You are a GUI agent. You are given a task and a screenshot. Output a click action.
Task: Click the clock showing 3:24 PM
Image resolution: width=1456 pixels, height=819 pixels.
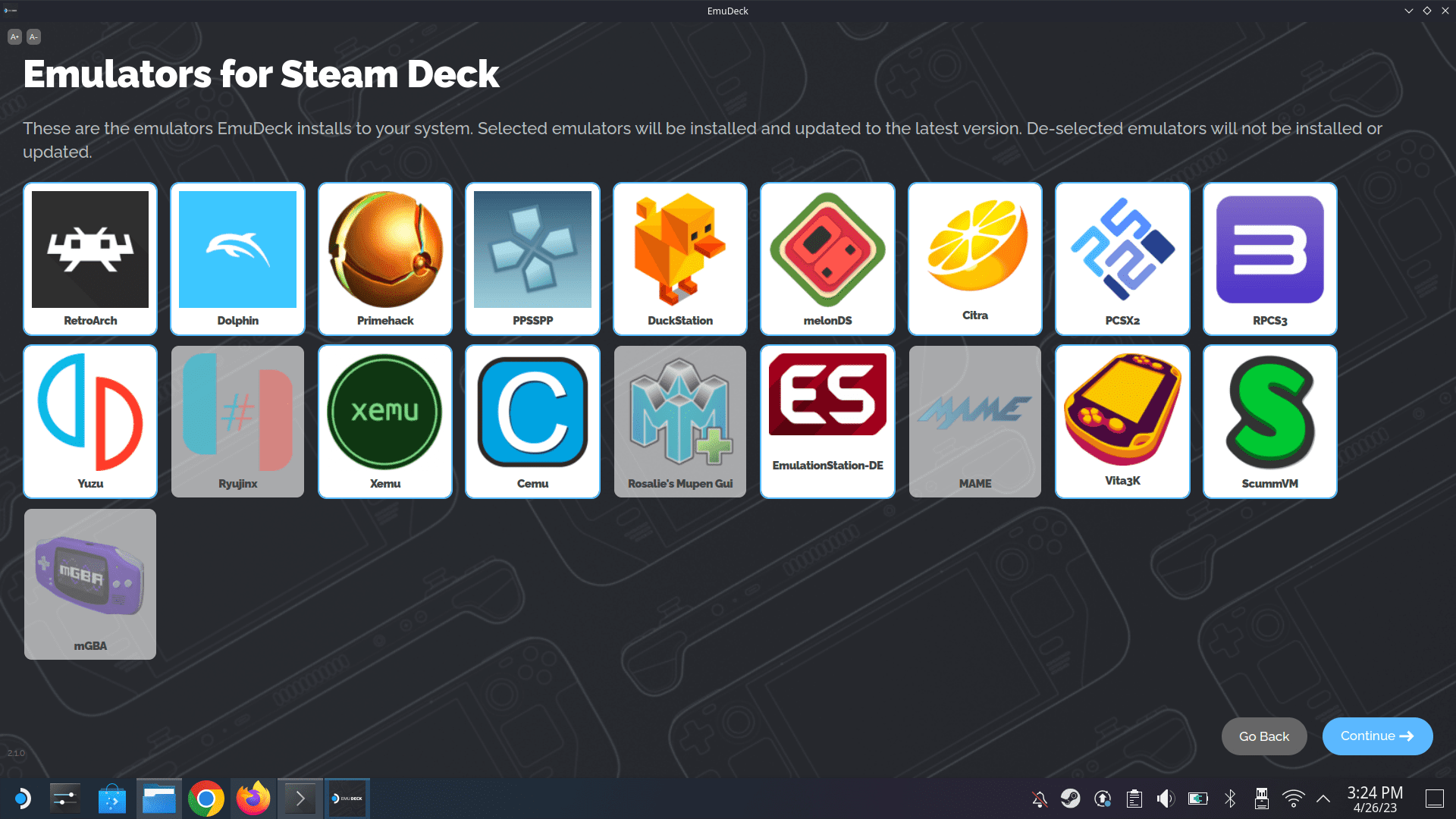point(1375,799)
